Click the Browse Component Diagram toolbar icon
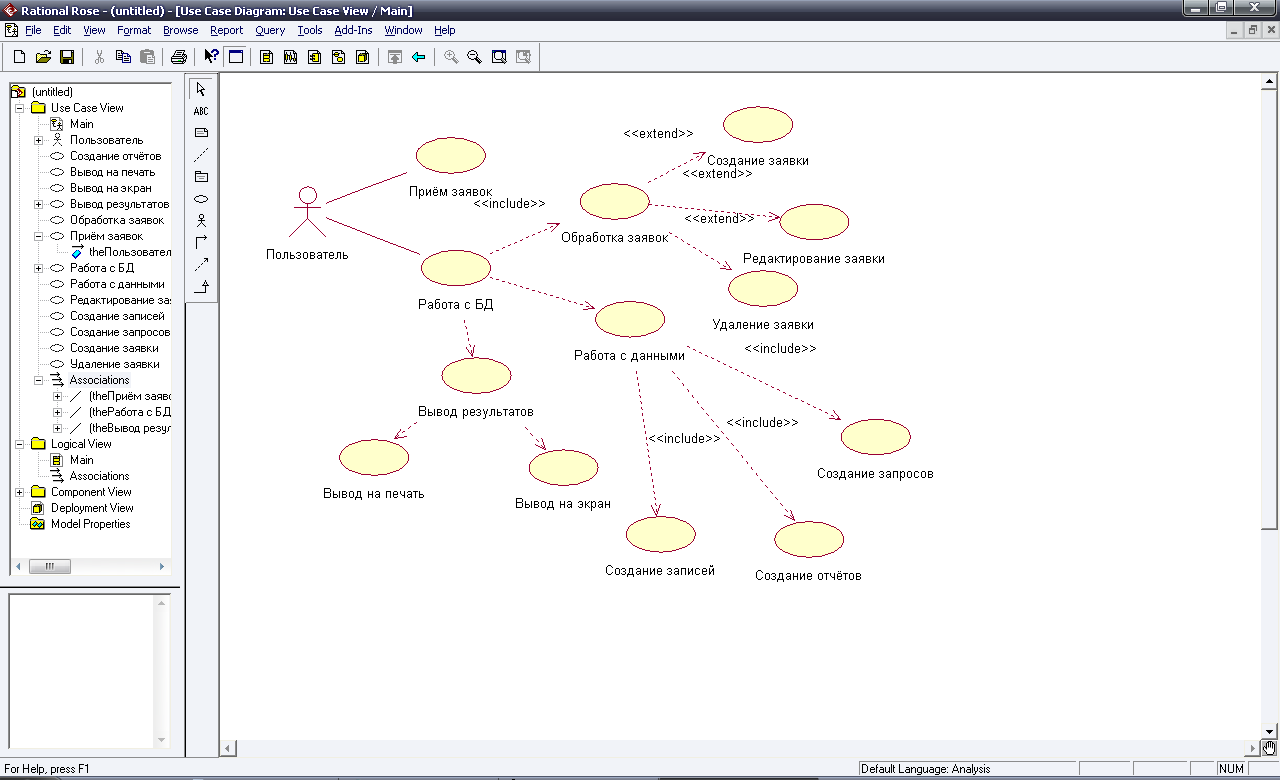Viewport: 1280px width, 780px height. click(x=314, y=57)
